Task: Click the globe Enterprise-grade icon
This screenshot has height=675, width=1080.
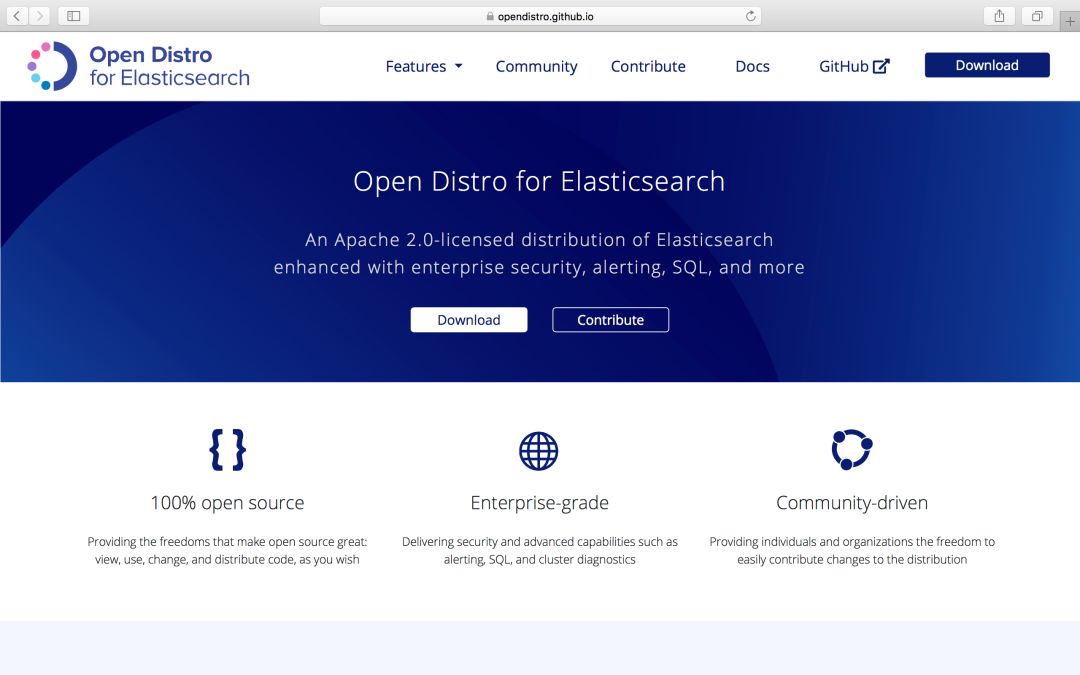Action: (x=539, y=451)
